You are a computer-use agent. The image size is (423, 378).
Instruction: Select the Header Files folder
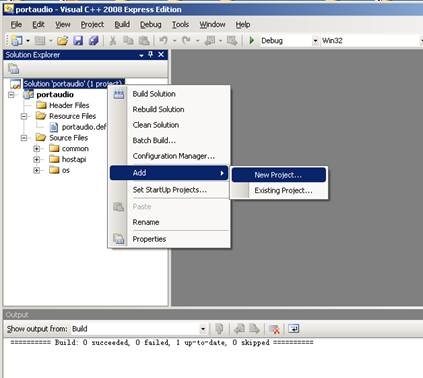(69, 105)
